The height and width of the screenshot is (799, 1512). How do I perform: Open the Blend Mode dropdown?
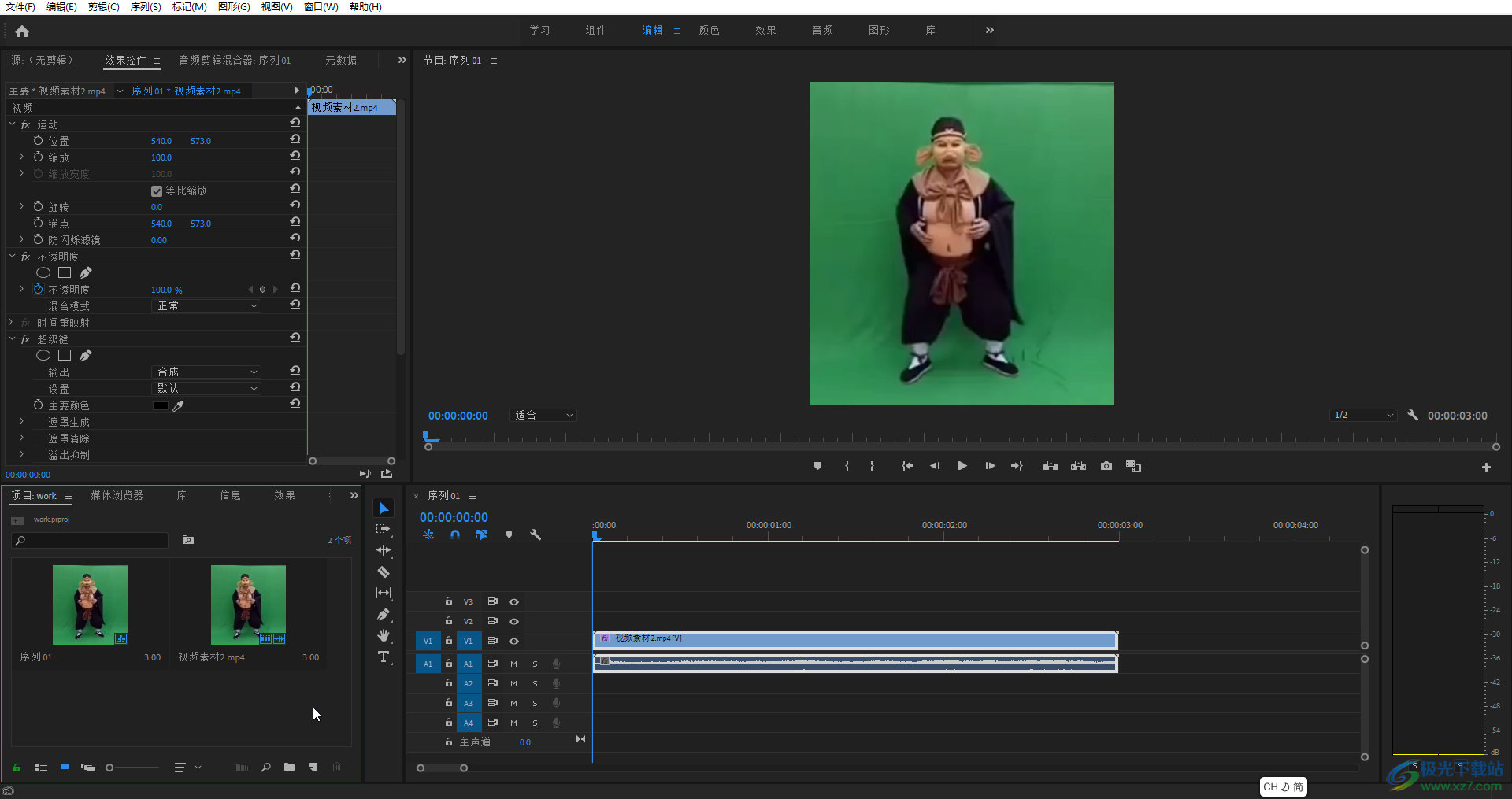[x=206, y=305]
